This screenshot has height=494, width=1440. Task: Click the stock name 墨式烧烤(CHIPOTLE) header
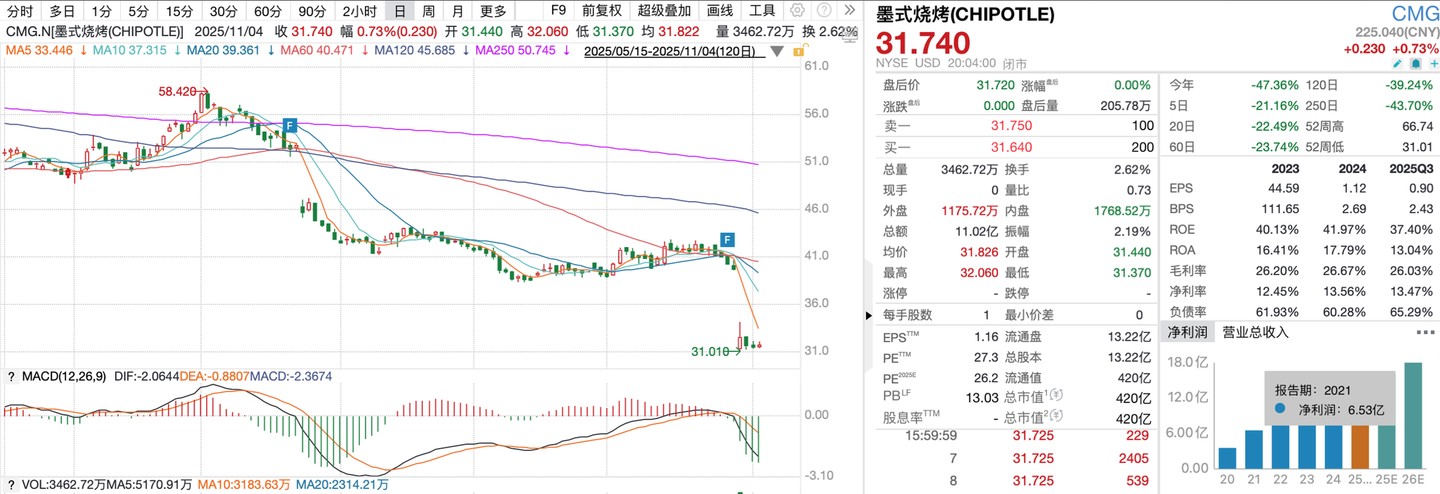pyautogui.click(x=965, y=15)
